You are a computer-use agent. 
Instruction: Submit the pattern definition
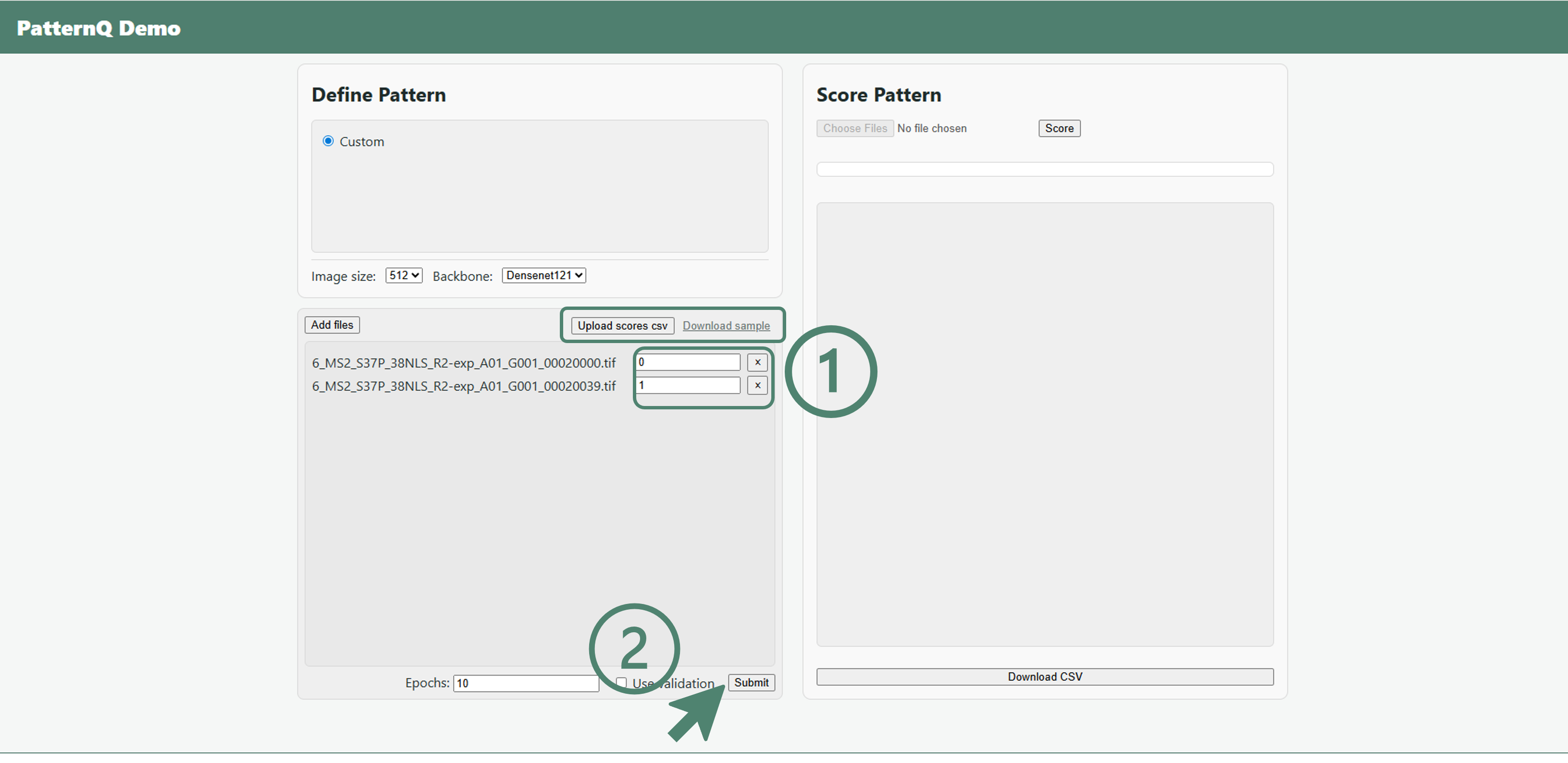coord(751,683)
